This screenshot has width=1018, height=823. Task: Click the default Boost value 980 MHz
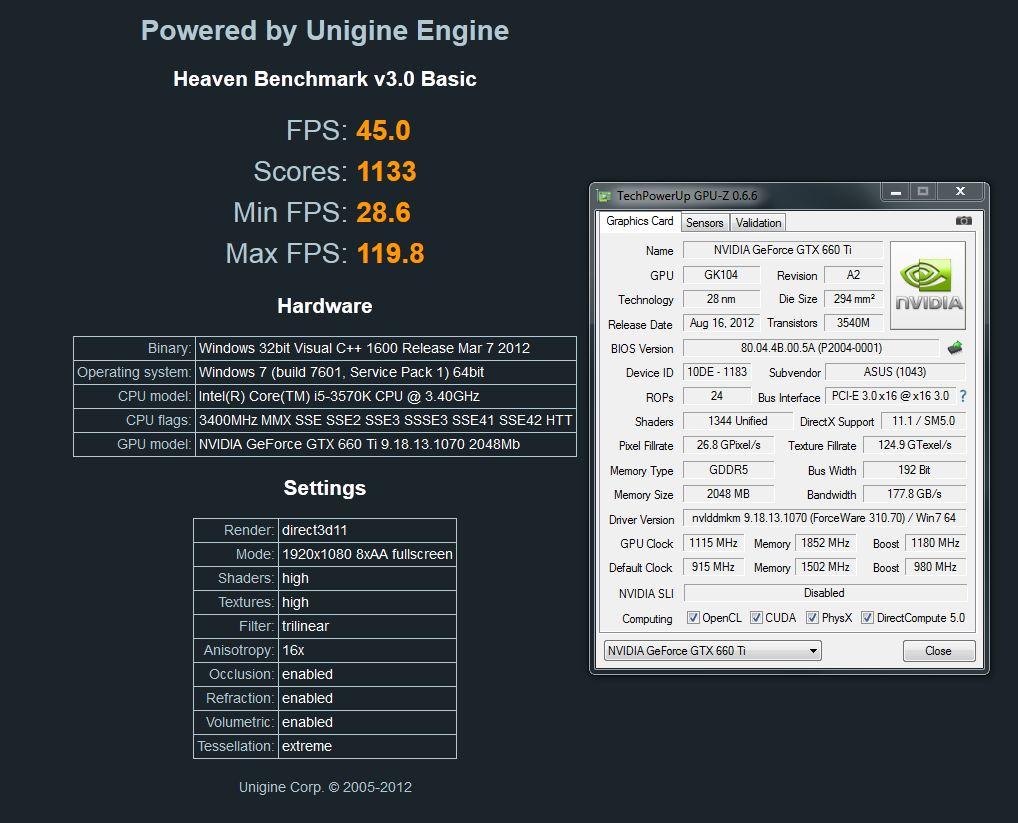[x=936, y=567]
